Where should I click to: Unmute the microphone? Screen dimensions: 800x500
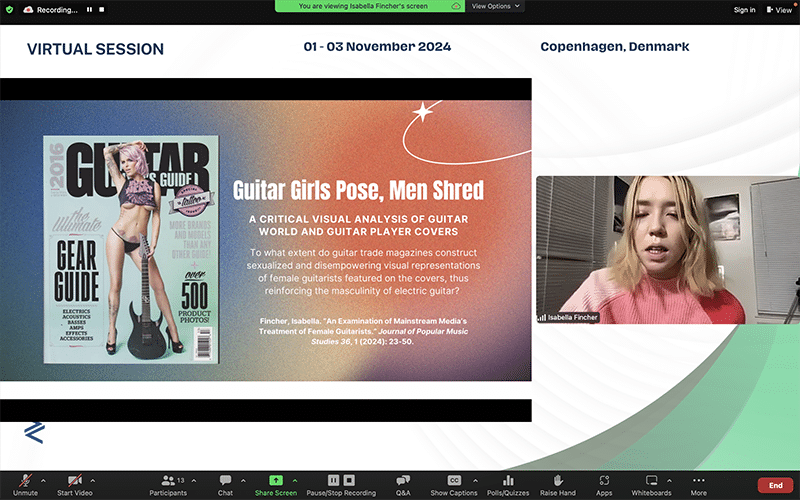(25, 485)
